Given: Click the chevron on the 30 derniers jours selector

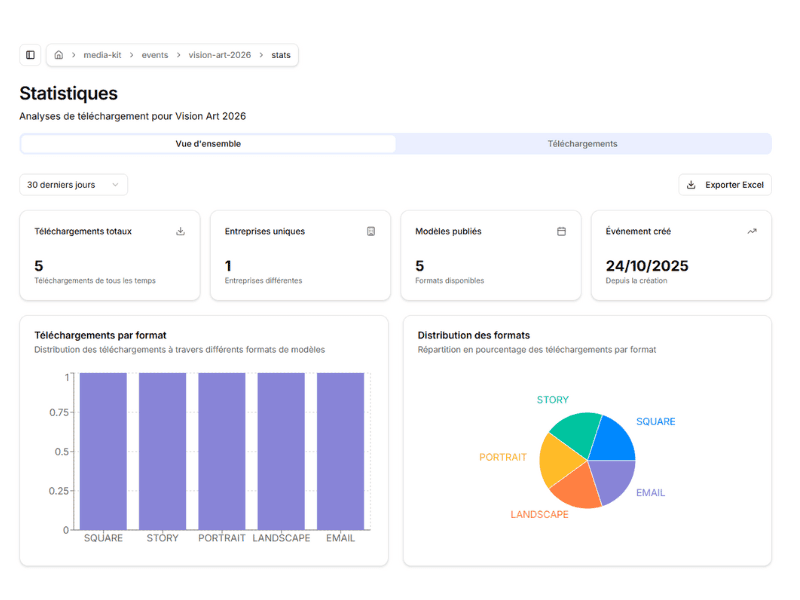Looking at the screenshot, I should point(115,185).
